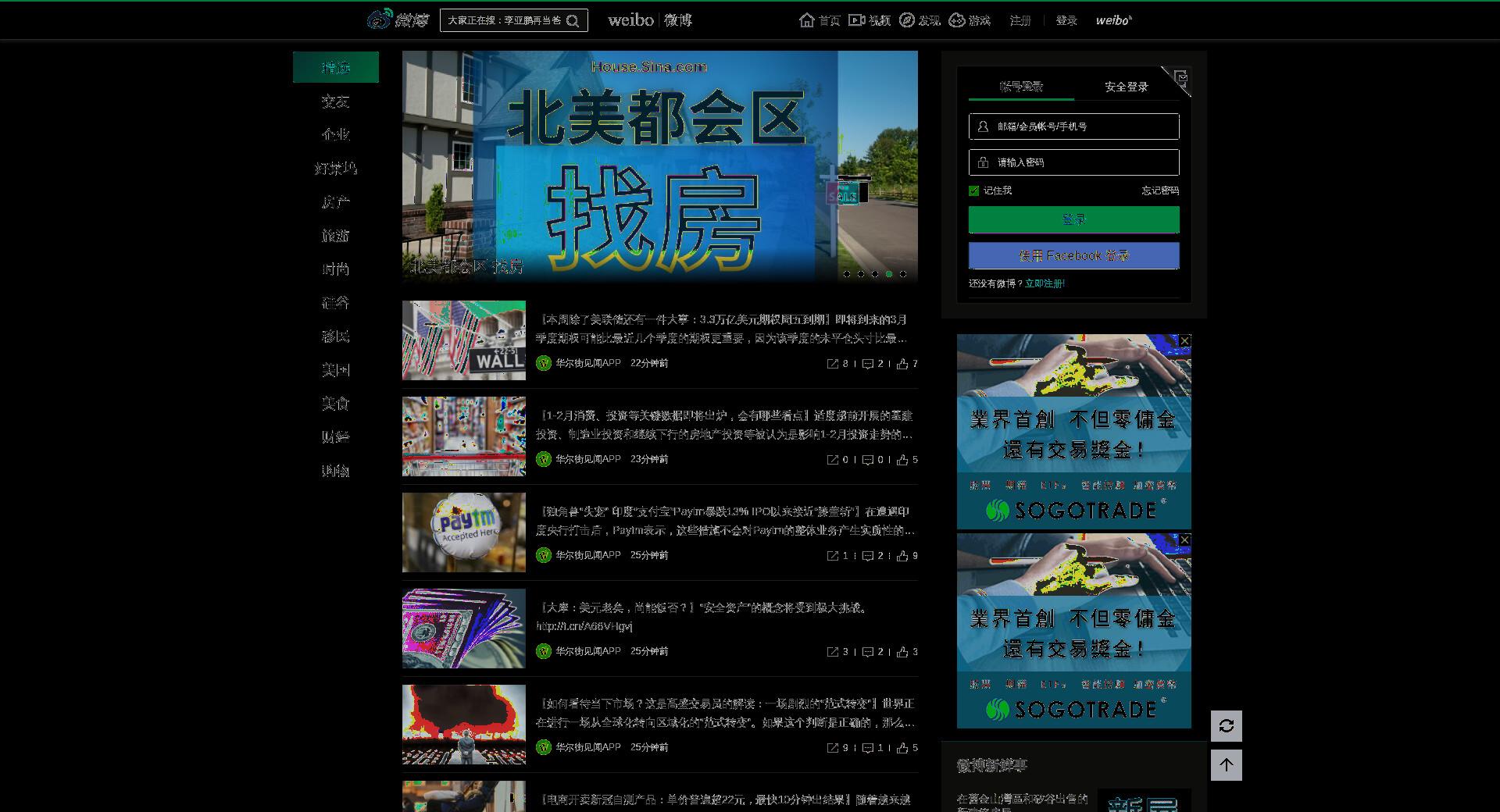The width and height of the screenshot is (1500, 812).
Task: Click 22分钟前 timestamp
Action: (649, 363)
